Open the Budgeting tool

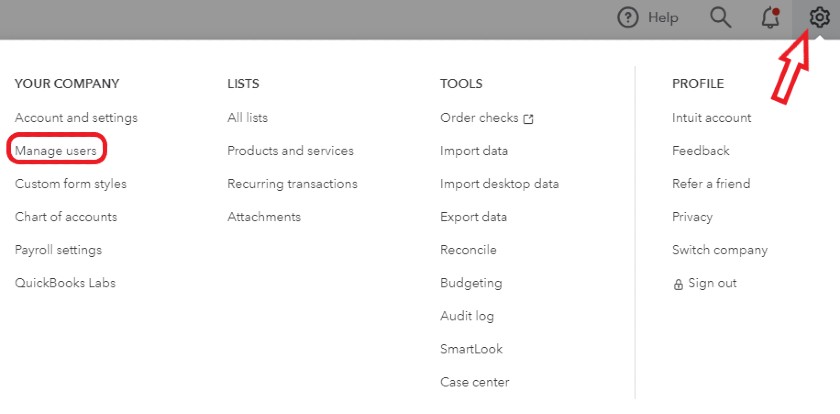pyautogui.click(x=471, y=283)
